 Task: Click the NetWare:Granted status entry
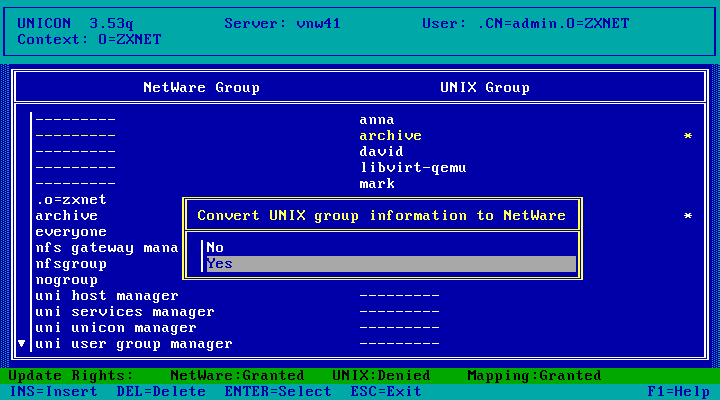coord(237,376)
